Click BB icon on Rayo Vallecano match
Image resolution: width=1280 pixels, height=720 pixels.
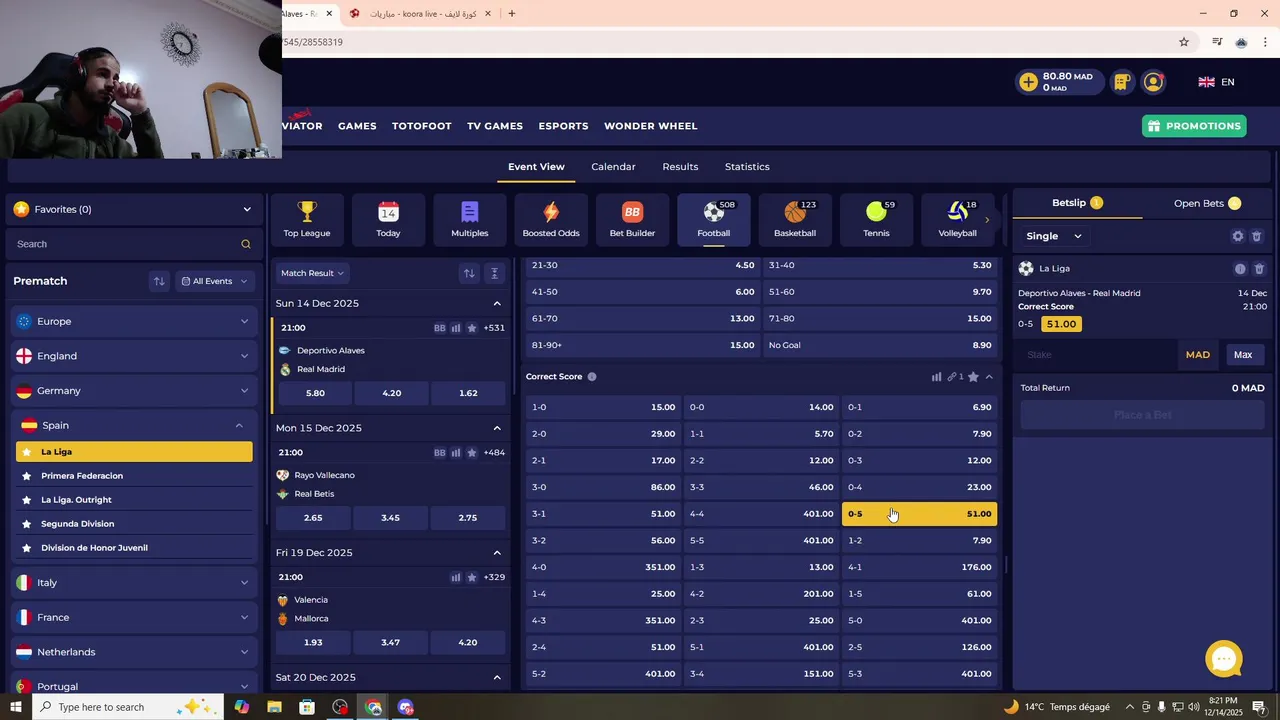440,453
